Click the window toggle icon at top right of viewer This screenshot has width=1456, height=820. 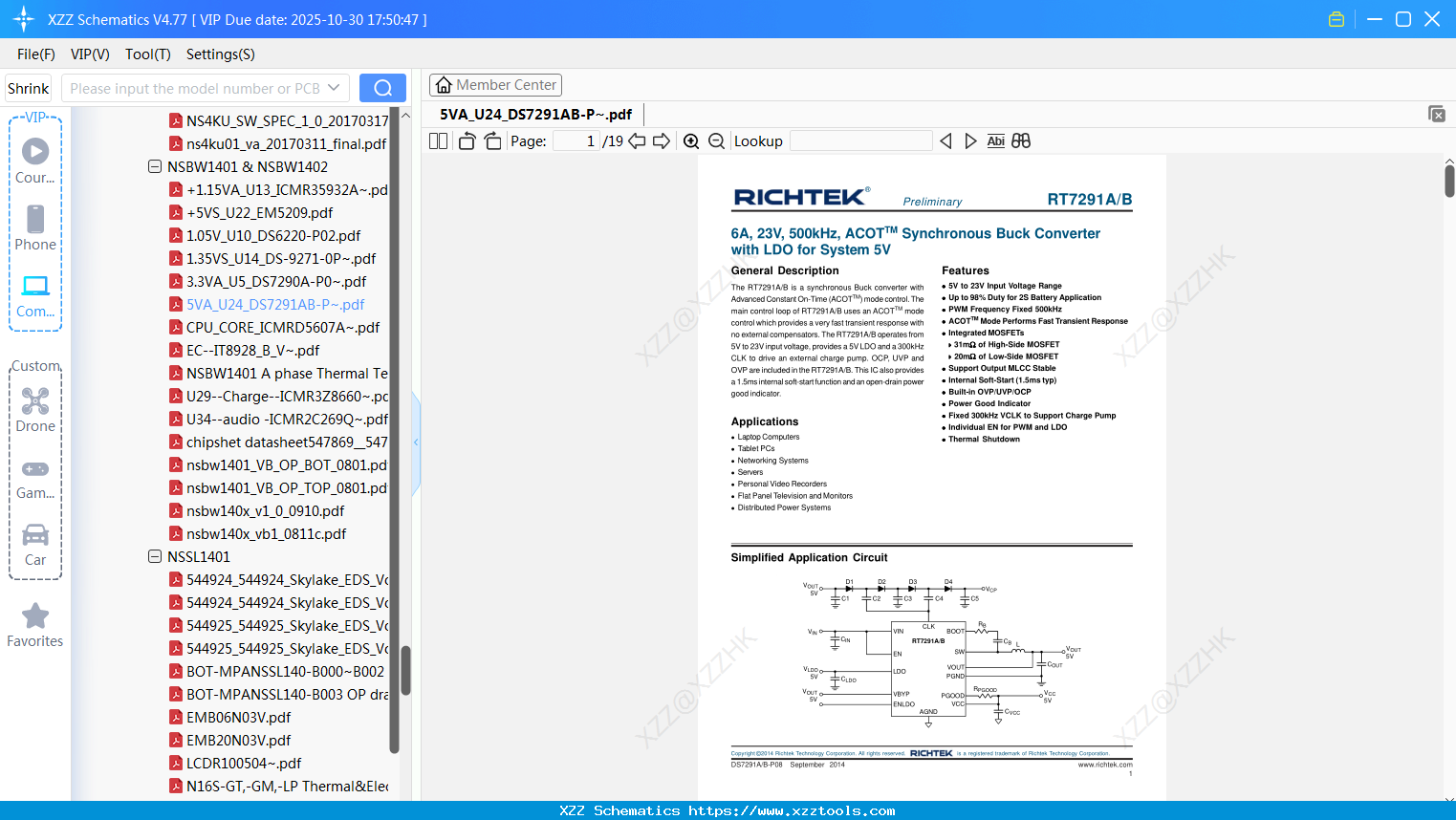coord(1437,114)
